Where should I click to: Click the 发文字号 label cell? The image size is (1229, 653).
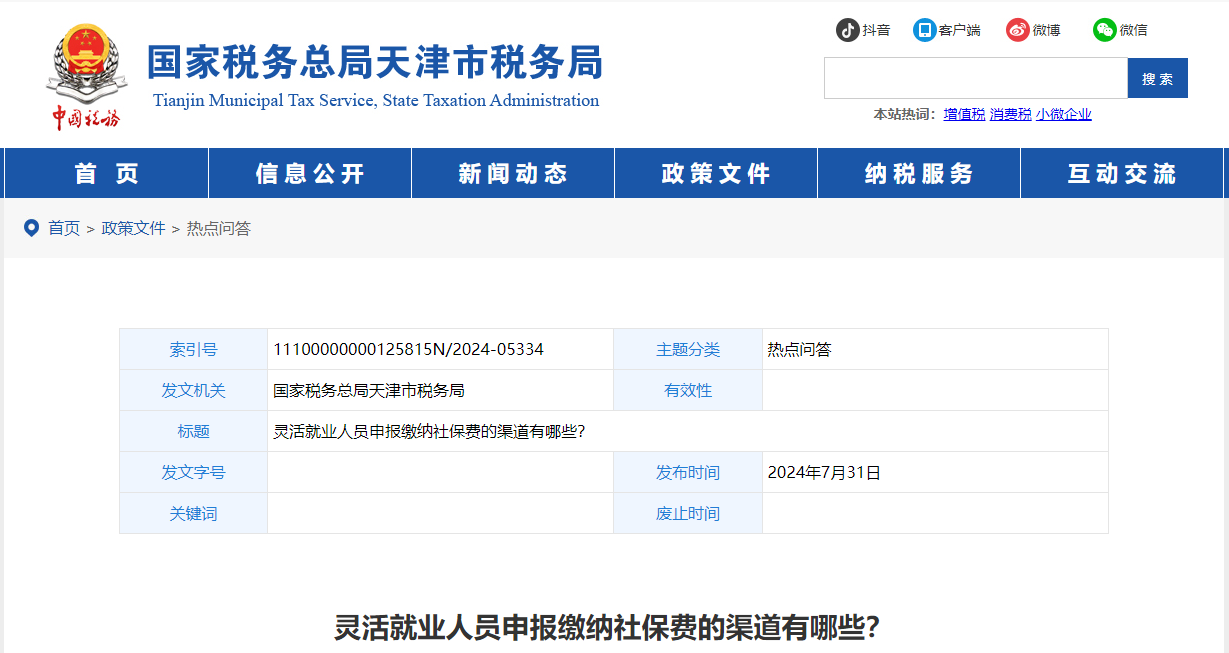point(193,472)
